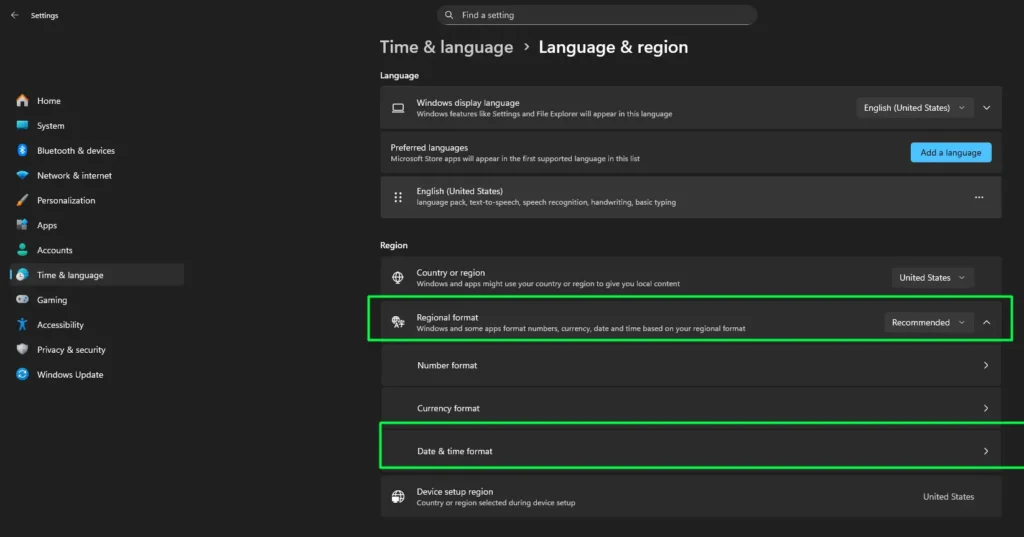Open the three-dot menu for English (United States)
This screenshot has height=537, width=1024.
[979, 197]
